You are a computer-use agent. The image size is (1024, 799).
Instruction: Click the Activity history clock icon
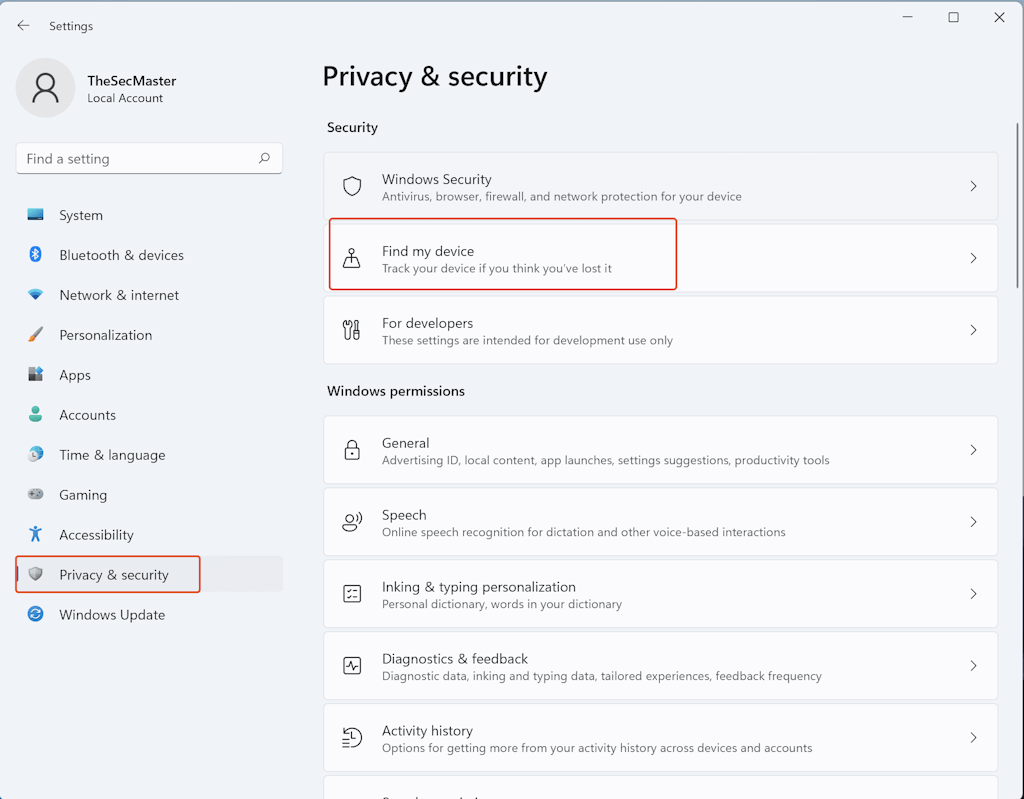point(352,738)
